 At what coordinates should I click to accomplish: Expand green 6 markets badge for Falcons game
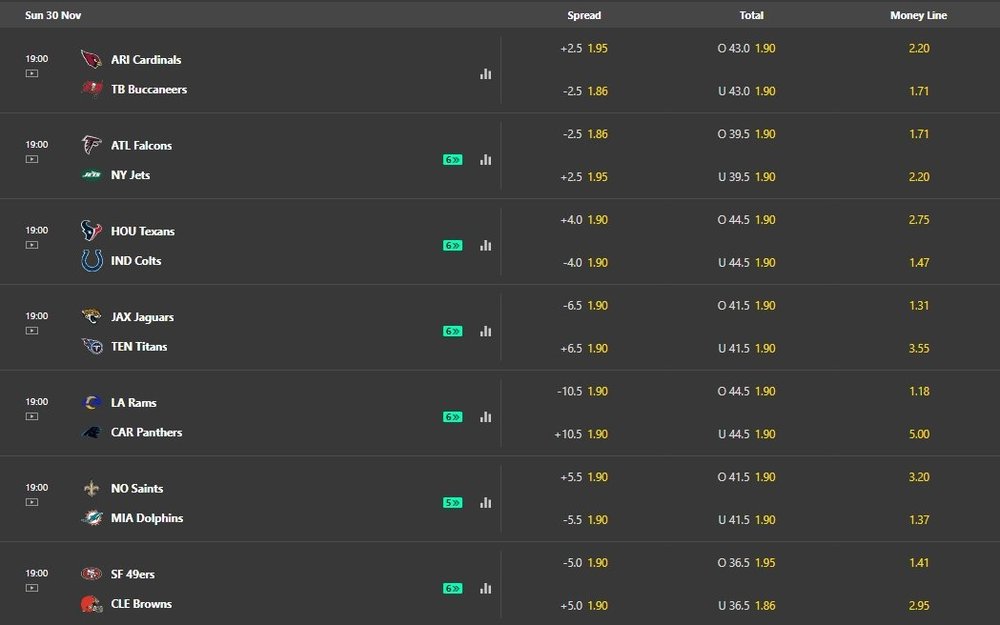tap(452, 160)
